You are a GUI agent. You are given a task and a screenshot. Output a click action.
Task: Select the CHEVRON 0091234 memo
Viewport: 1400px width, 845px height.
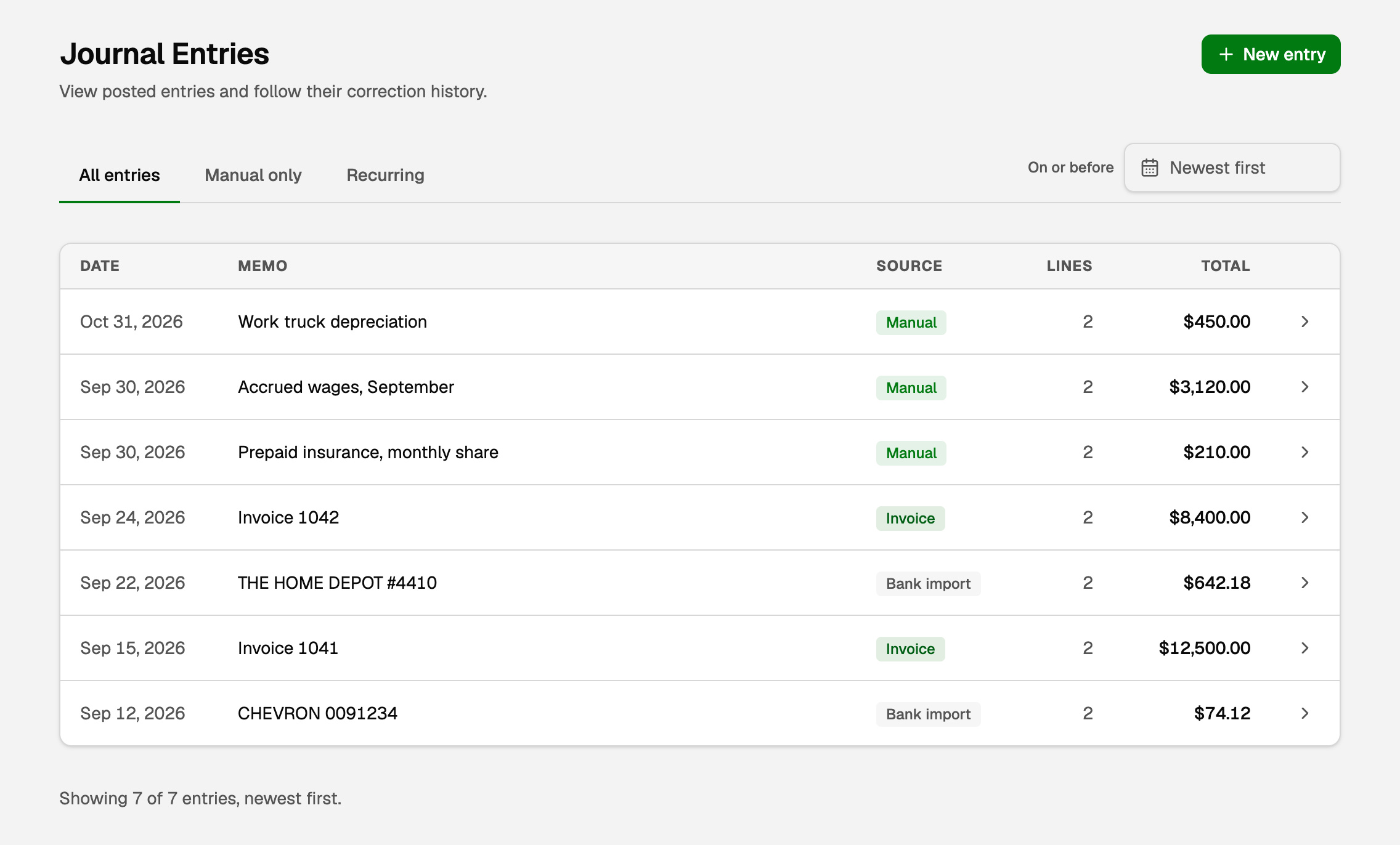tap(317, 713)
